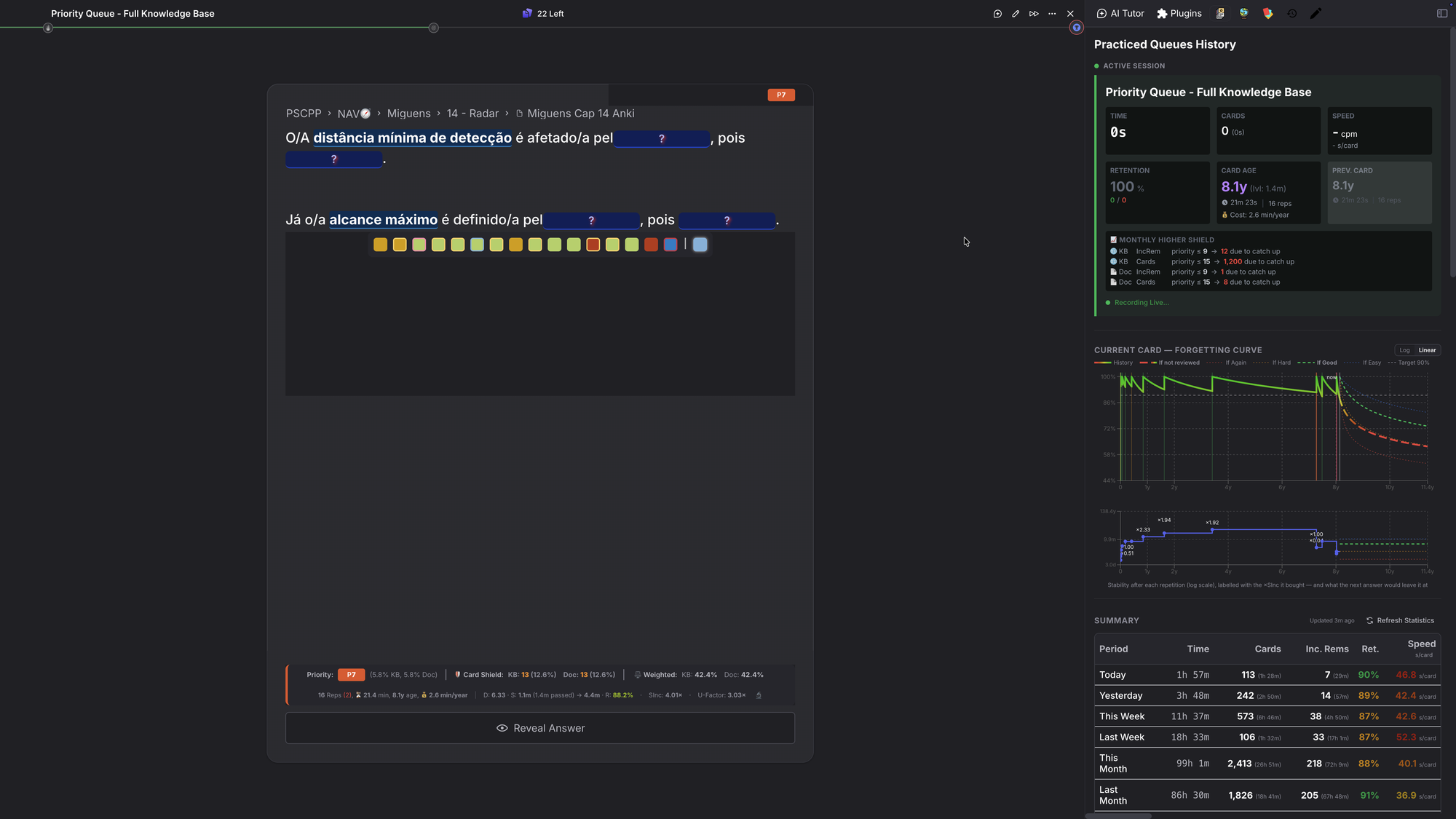The image size is (1456, 819).
Task: Open the Plugins menu
Action: click(x=1179, y=13)
